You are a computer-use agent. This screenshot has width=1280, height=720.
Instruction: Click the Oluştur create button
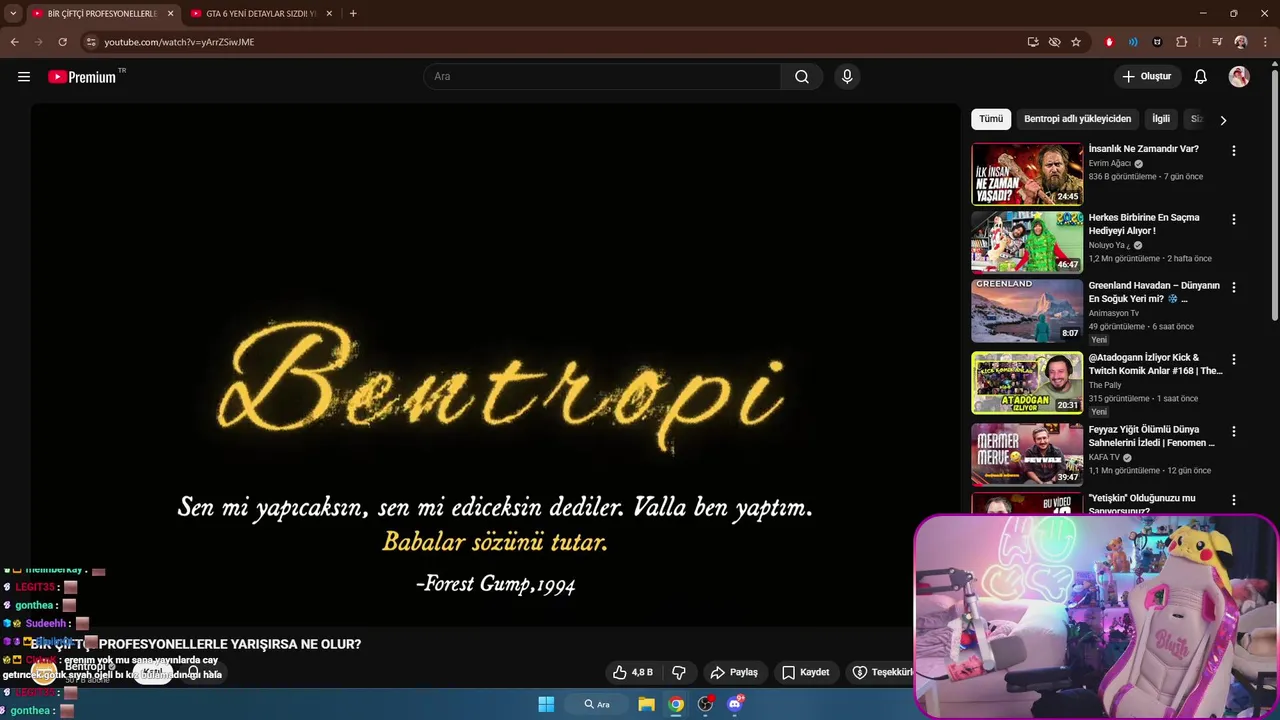coord(1147,77)
